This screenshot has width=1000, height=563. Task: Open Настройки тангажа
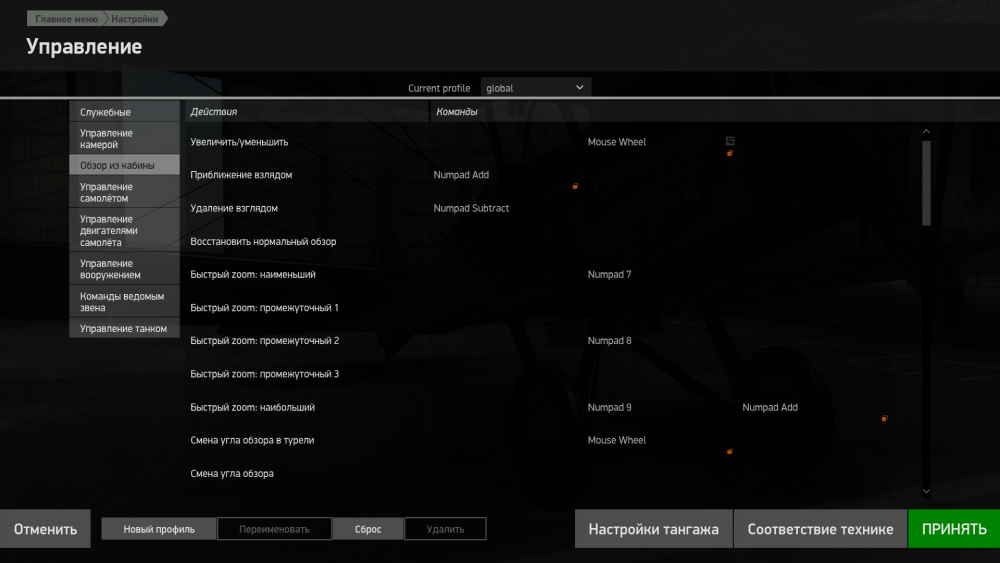tap(654, 529)
